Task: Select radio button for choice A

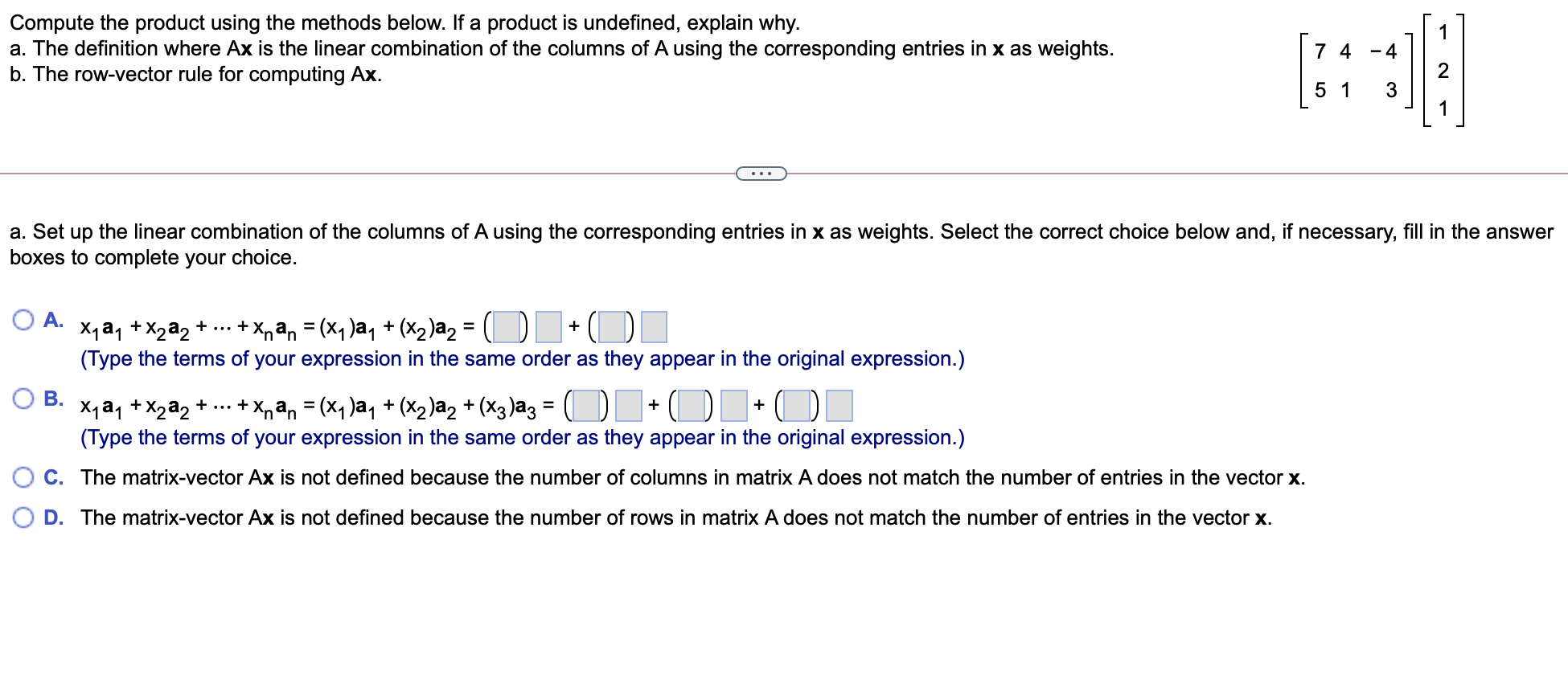Action: [x=23, y=321]
